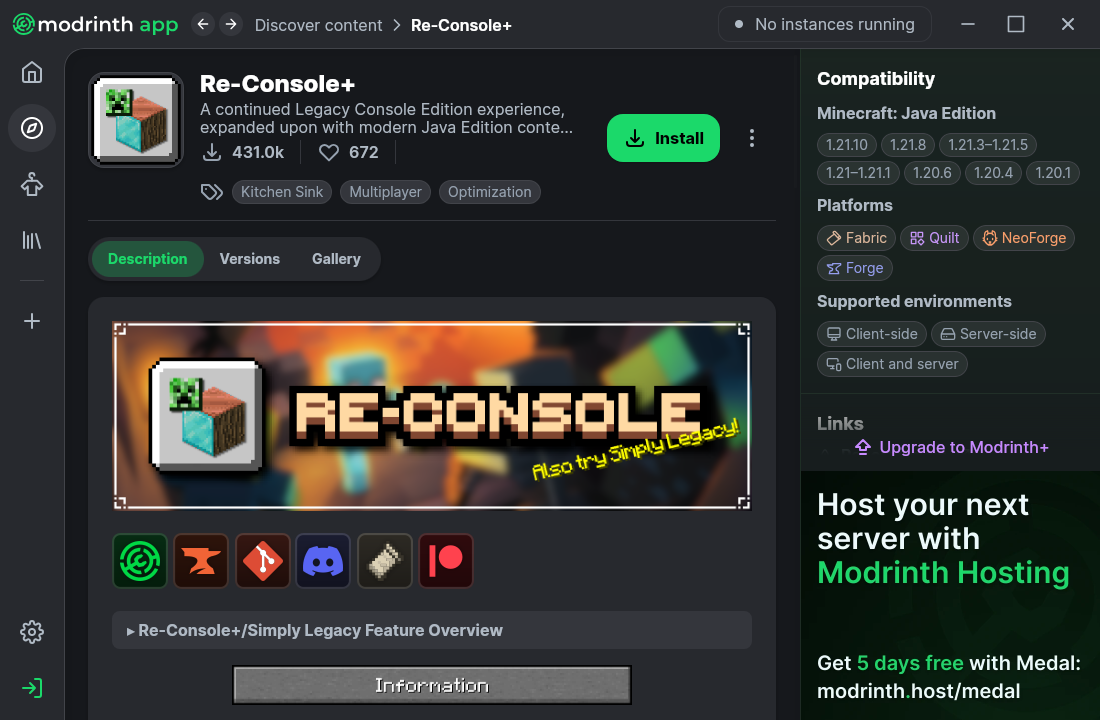
Task: Navigate back with the left arrow
Action: click(x=203, y=24)
